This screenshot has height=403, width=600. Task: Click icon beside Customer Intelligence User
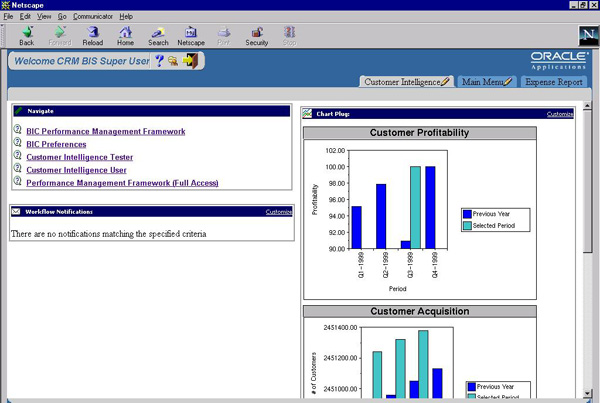18,168
